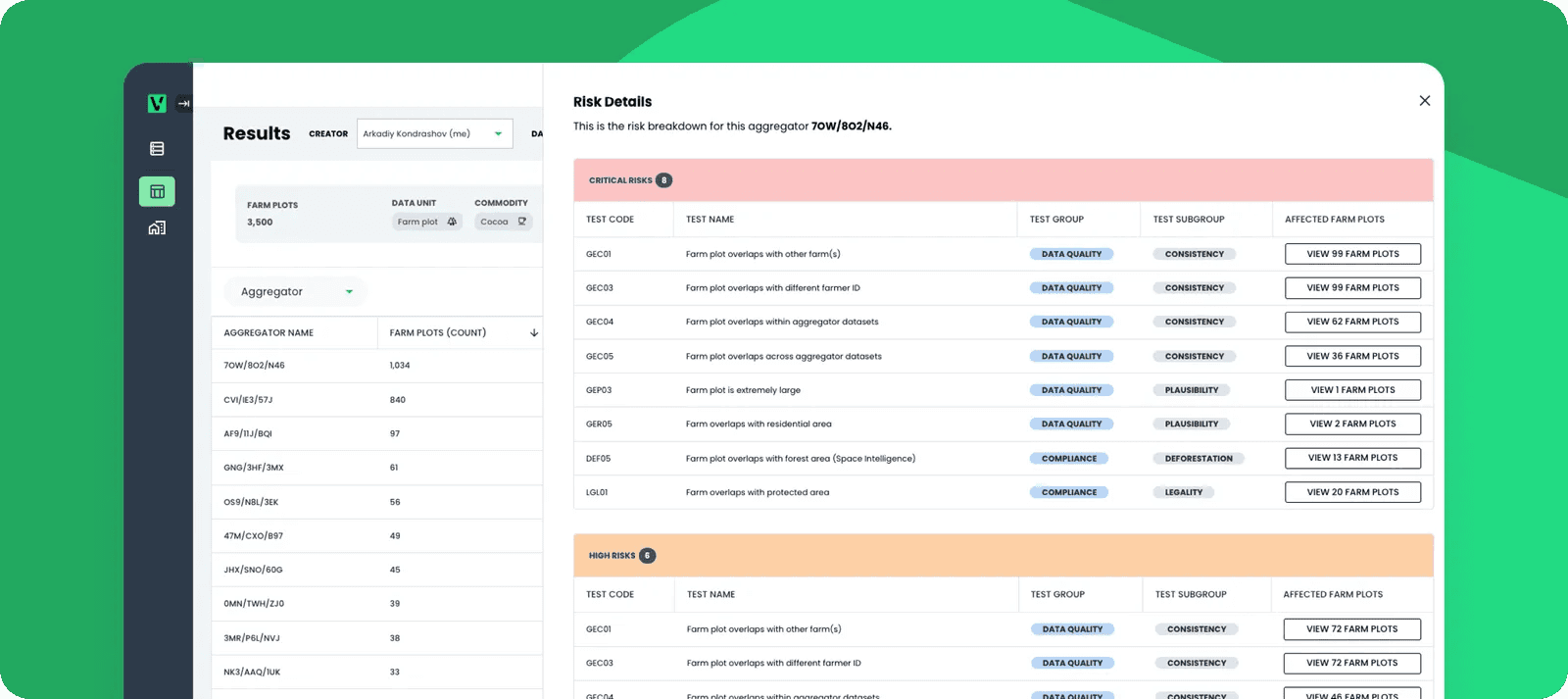Viewport: 1568px width, 699px height.
Task: Click the Critical Risks count badge 8
Action: tap(663, 180)
